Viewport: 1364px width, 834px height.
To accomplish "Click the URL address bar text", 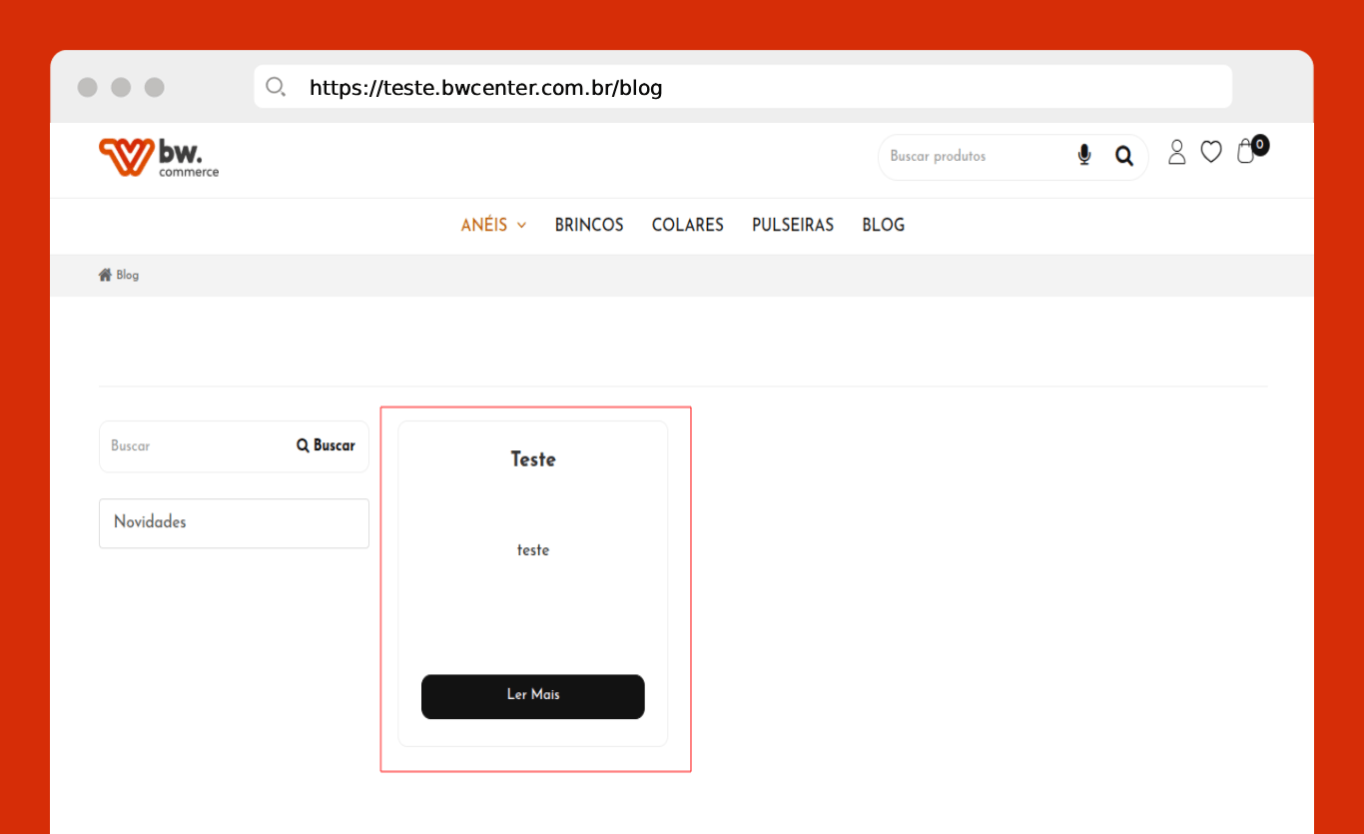I will (x=486, y=88).
